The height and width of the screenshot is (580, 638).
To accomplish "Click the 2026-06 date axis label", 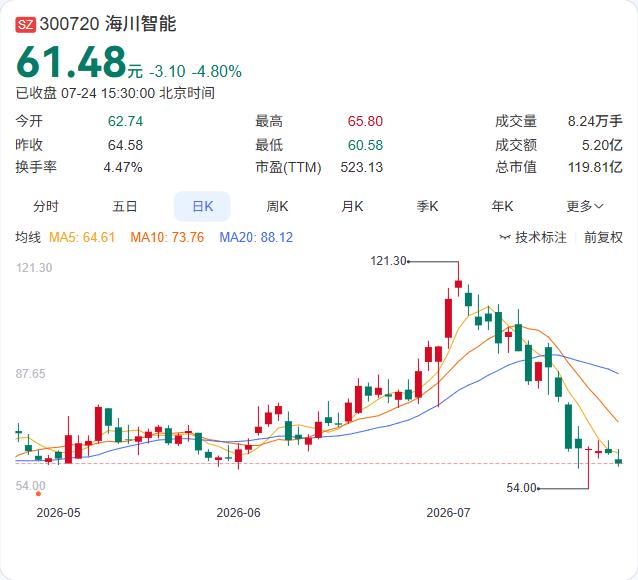I will 238,512.
